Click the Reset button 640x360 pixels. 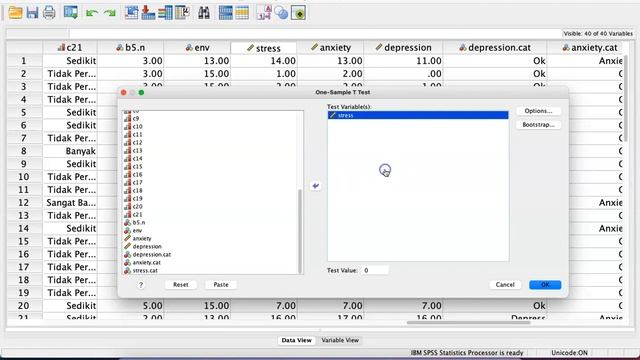(x=180, y=284)
